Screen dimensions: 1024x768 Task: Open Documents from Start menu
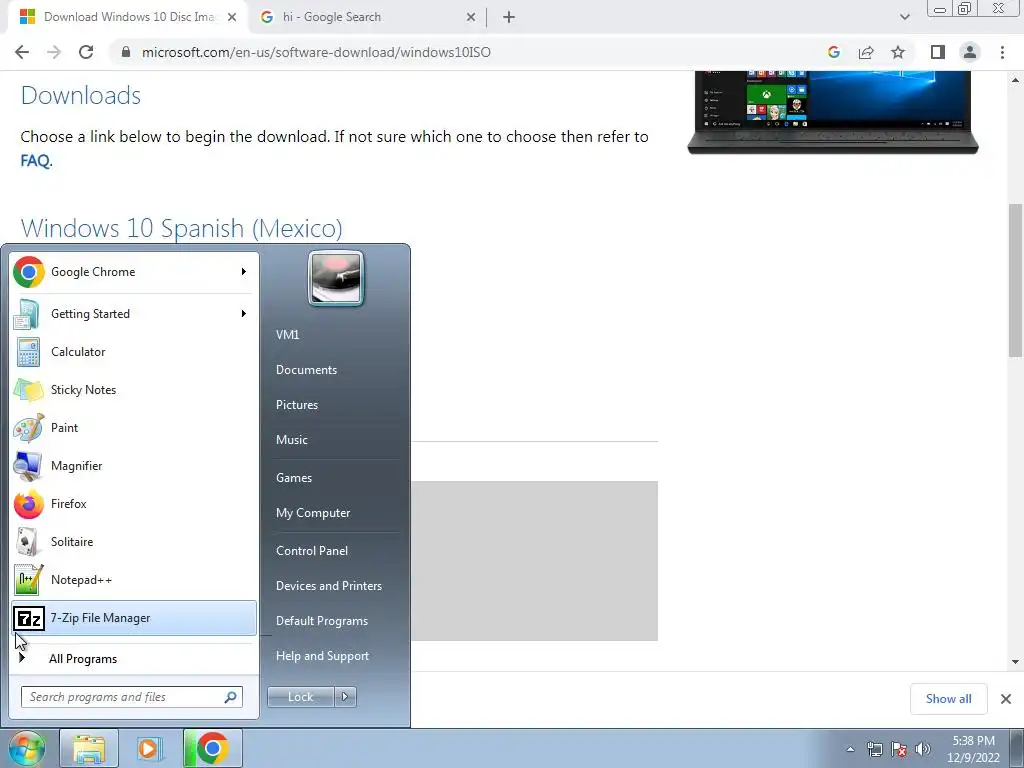(306, 370)
